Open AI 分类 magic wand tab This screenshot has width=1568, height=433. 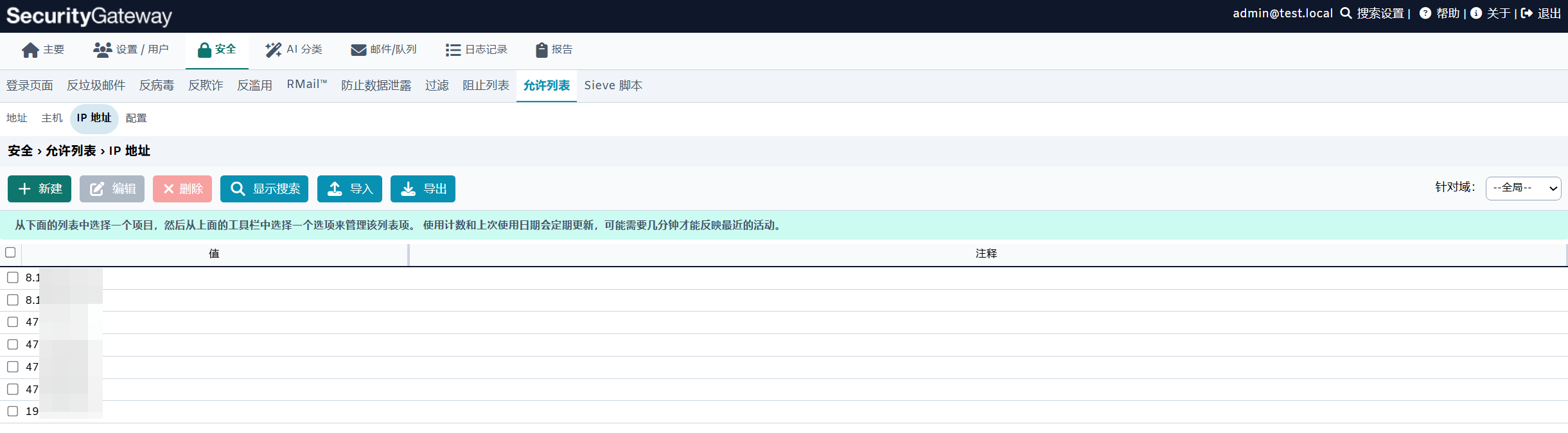tap(294, 50)
